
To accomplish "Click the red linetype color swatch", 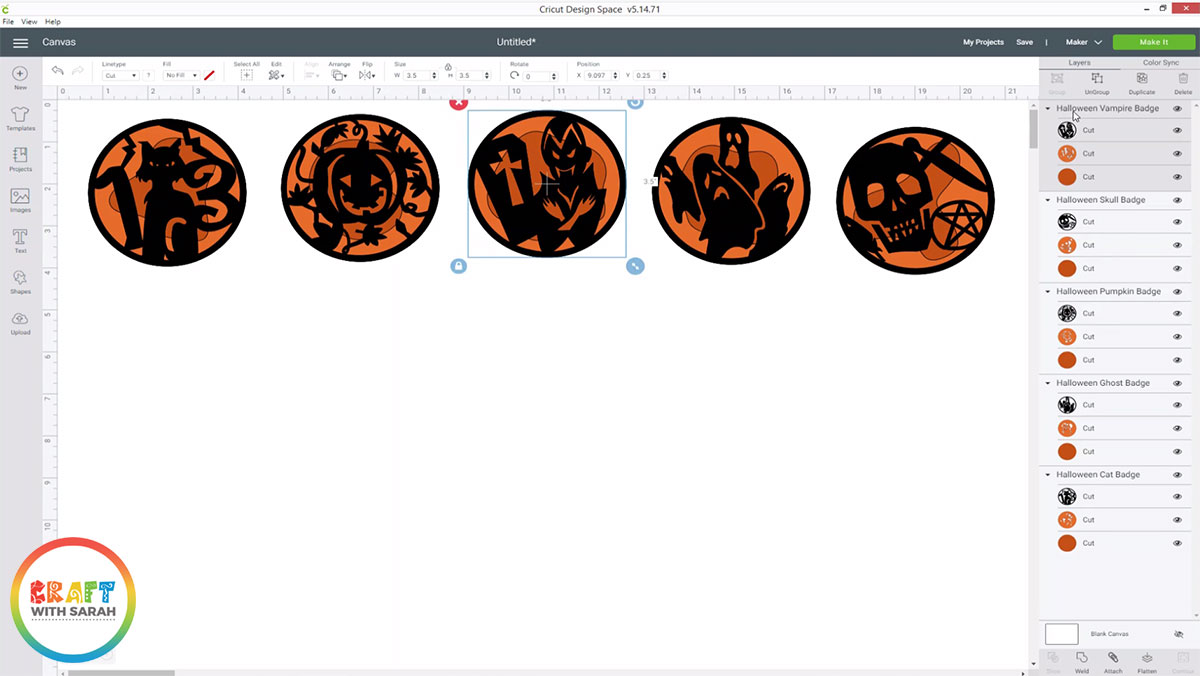I will (x=209, y=75).
